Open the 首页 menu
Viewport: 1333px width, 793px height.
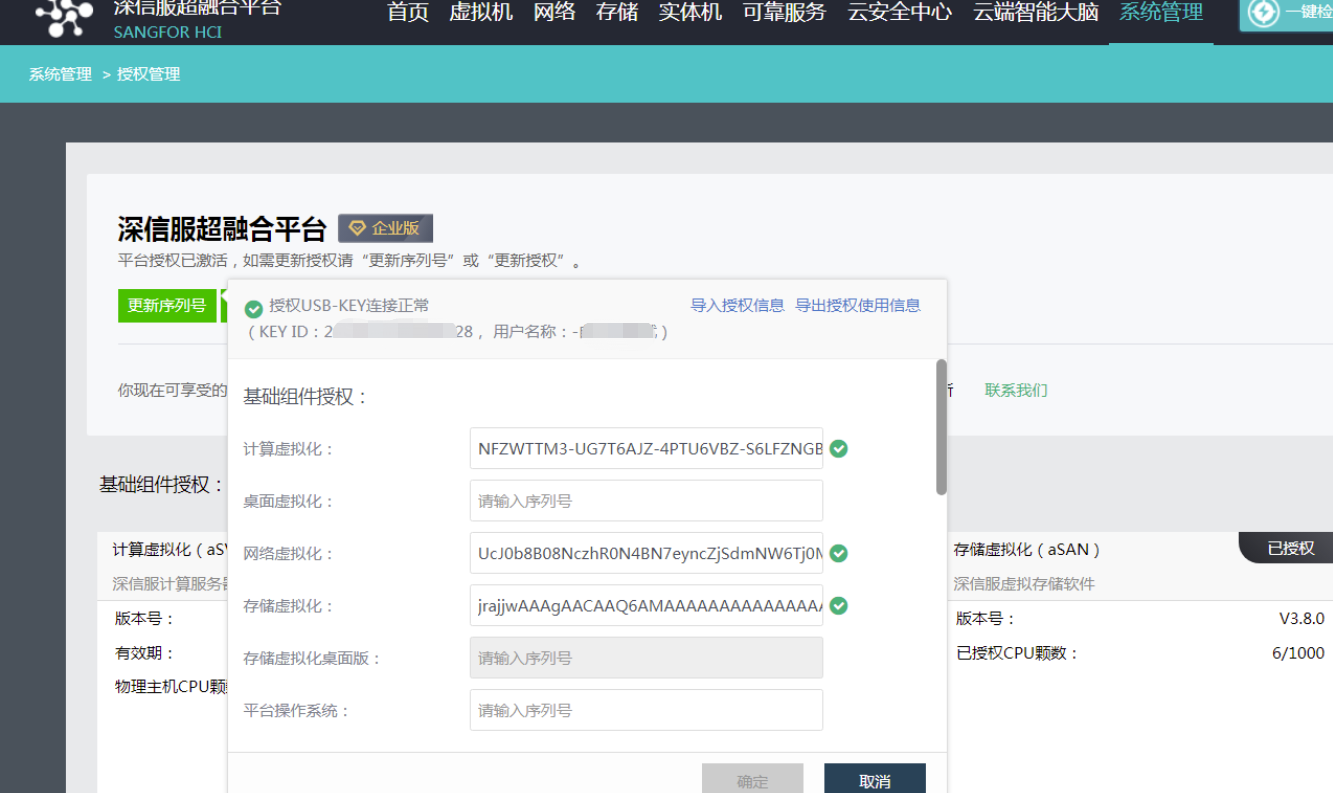coord(408,12)
